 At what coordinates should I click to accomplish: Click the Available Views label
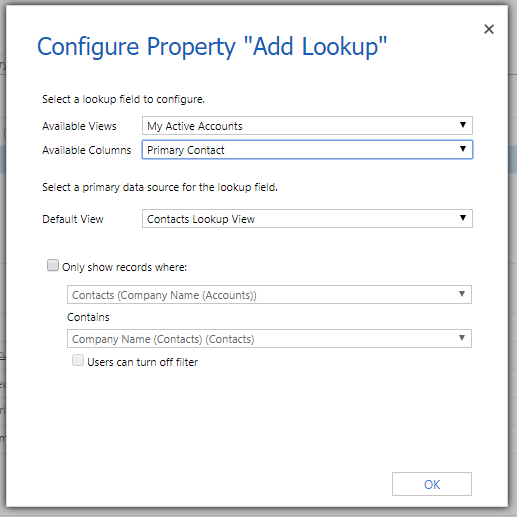coord(79,126)
